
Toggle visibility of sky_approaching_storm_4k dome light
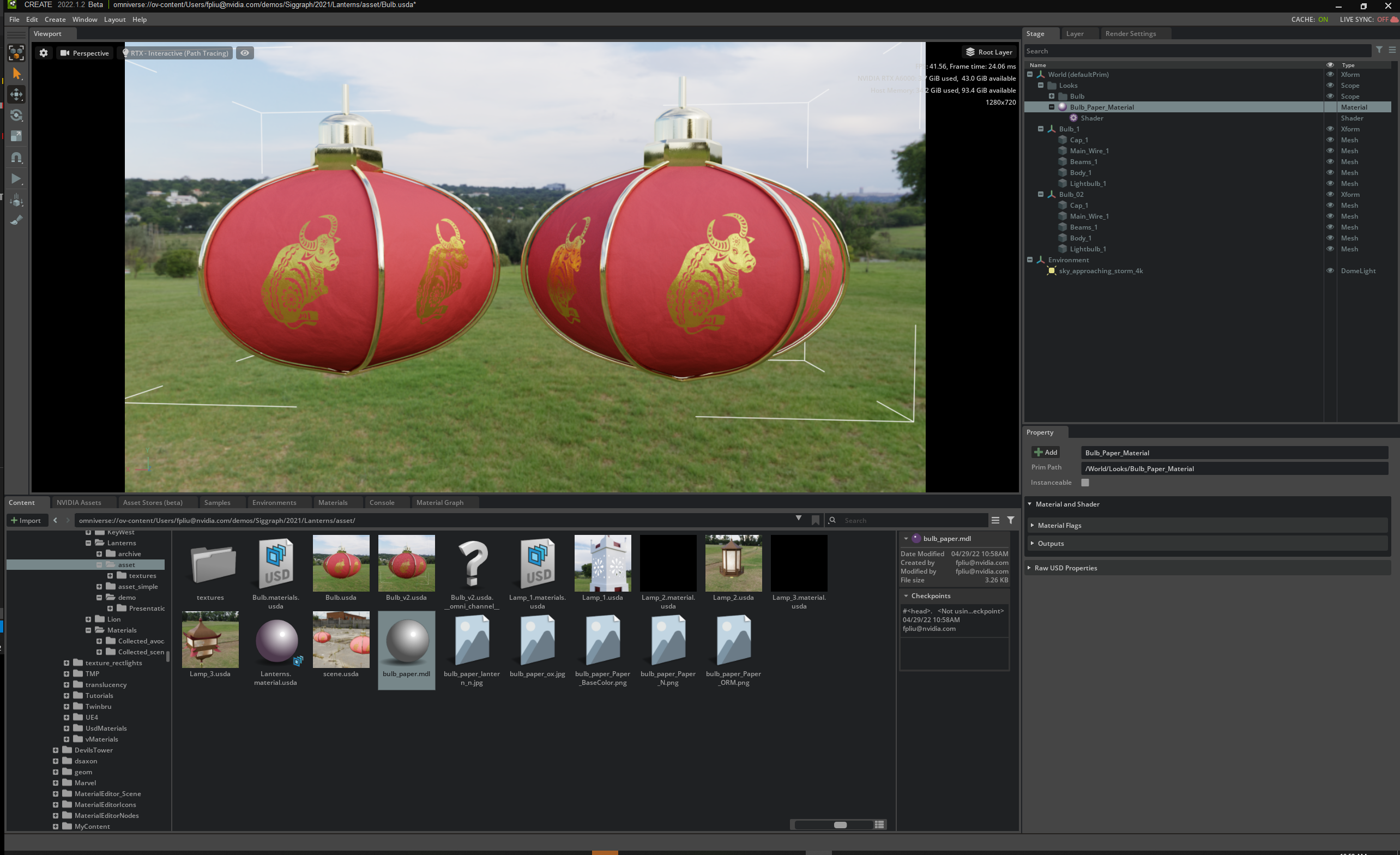[1330, 270]
